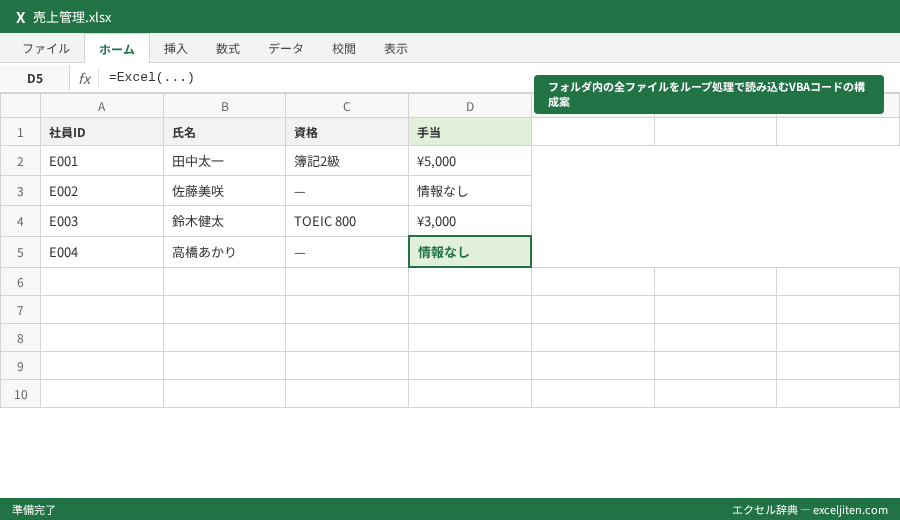
Task: Select the 簿記2級 cell
Action: (x=347, y=161)
